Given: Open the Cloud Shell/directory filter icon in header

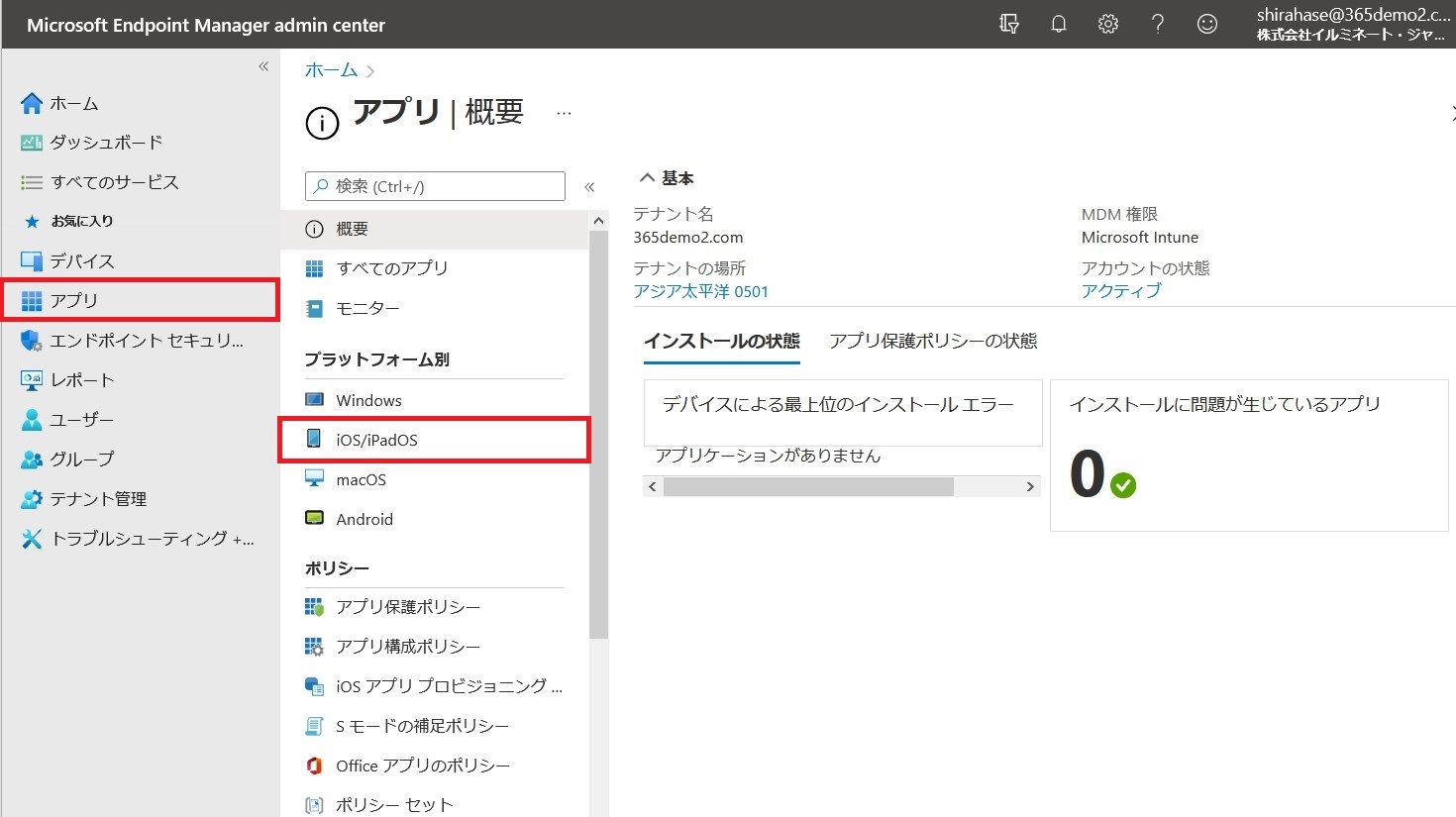Looking at the screenshot, I should (1009, 24).
